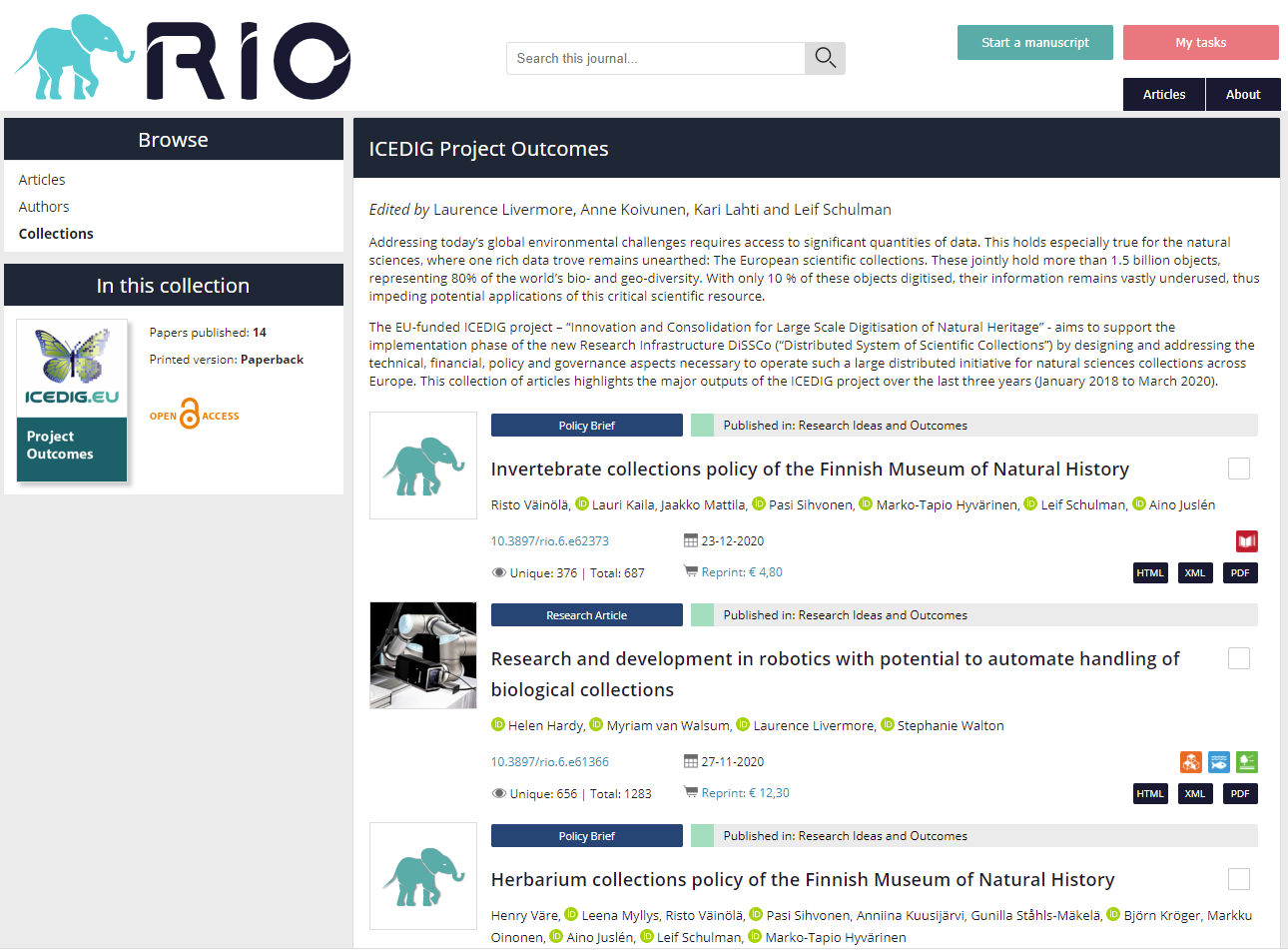
Task: Click 'Printed version: Paperback' text
Action: (227, 360)
